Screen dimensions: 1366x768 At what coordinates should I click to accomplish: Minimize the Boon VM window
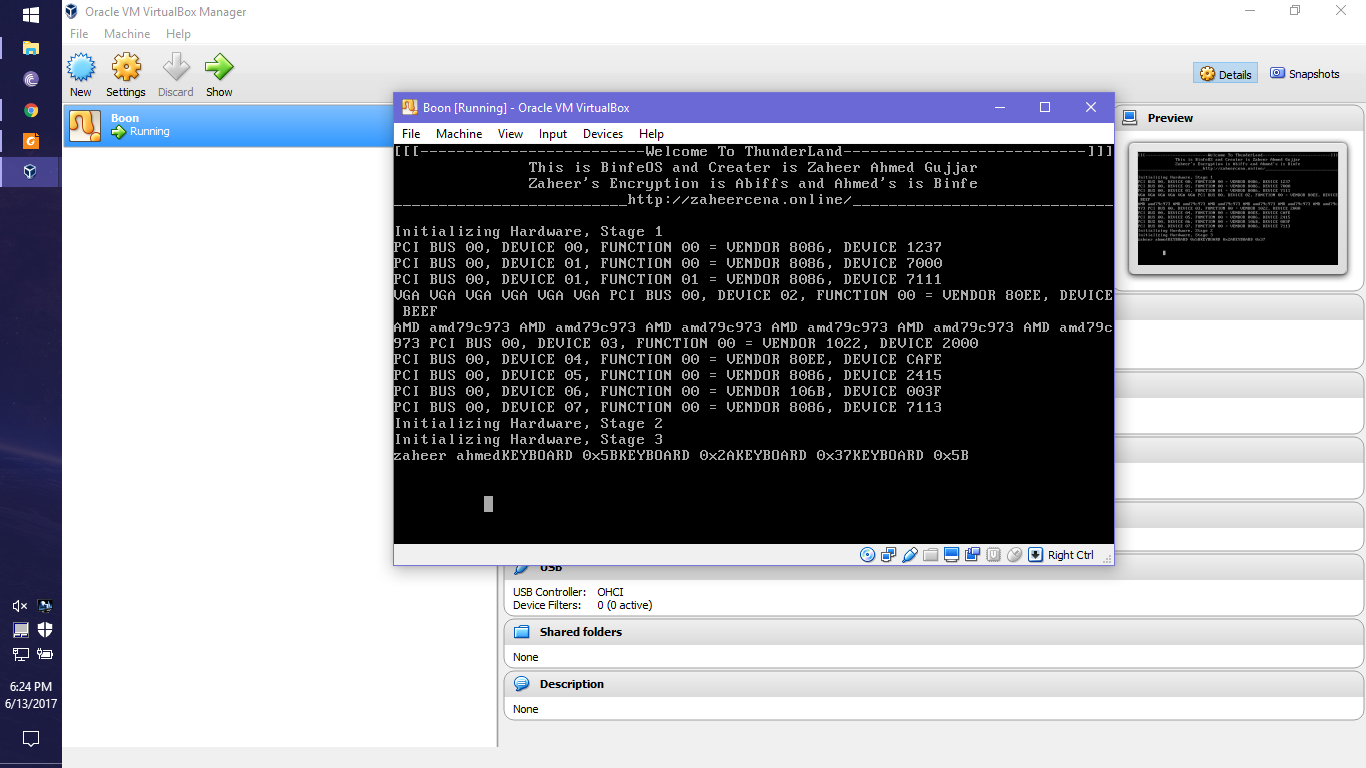click(x=998, y=107)
